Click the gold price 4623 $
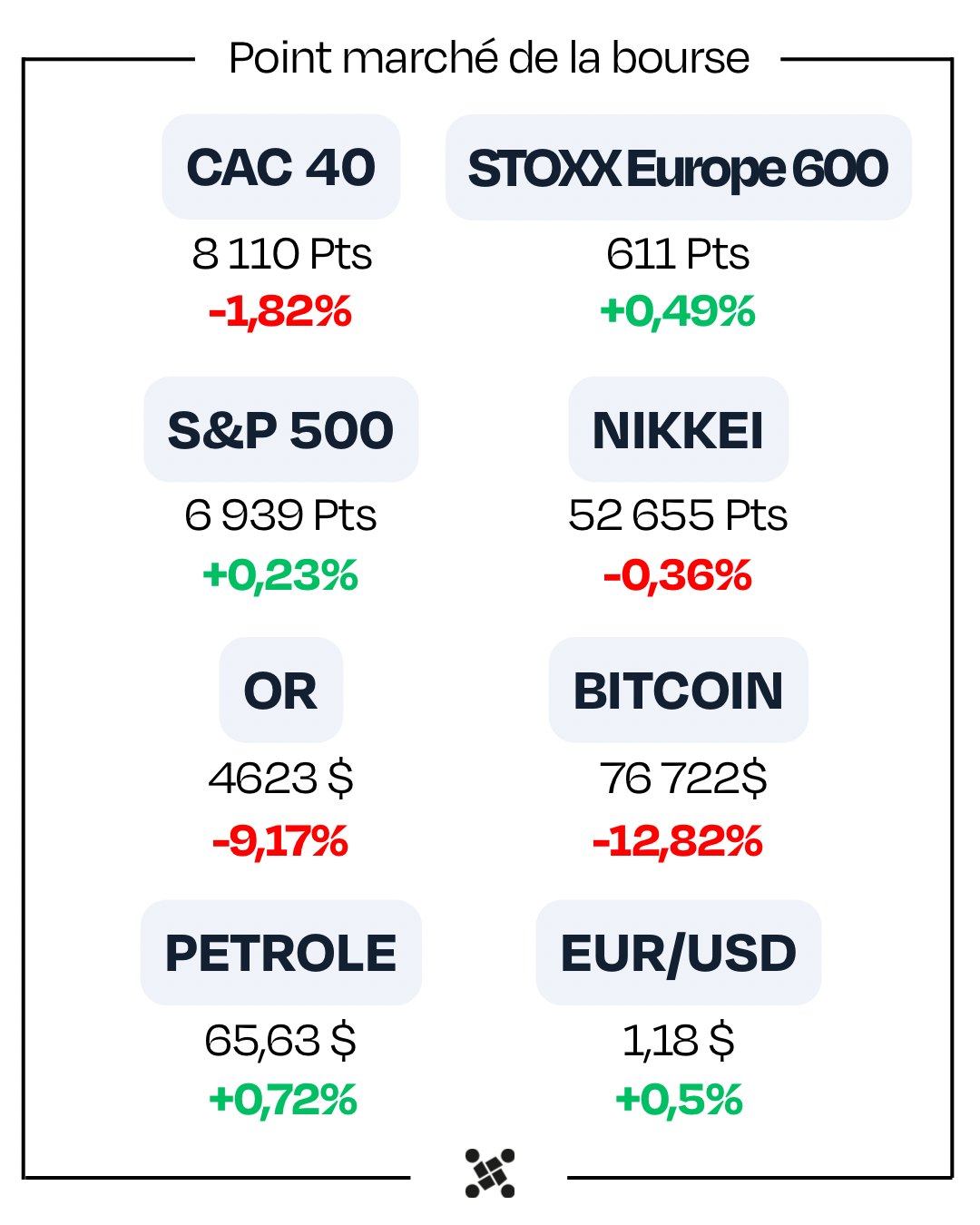Image resolution: width=980 pixels, height=1225 pixels. click(280, 779)
